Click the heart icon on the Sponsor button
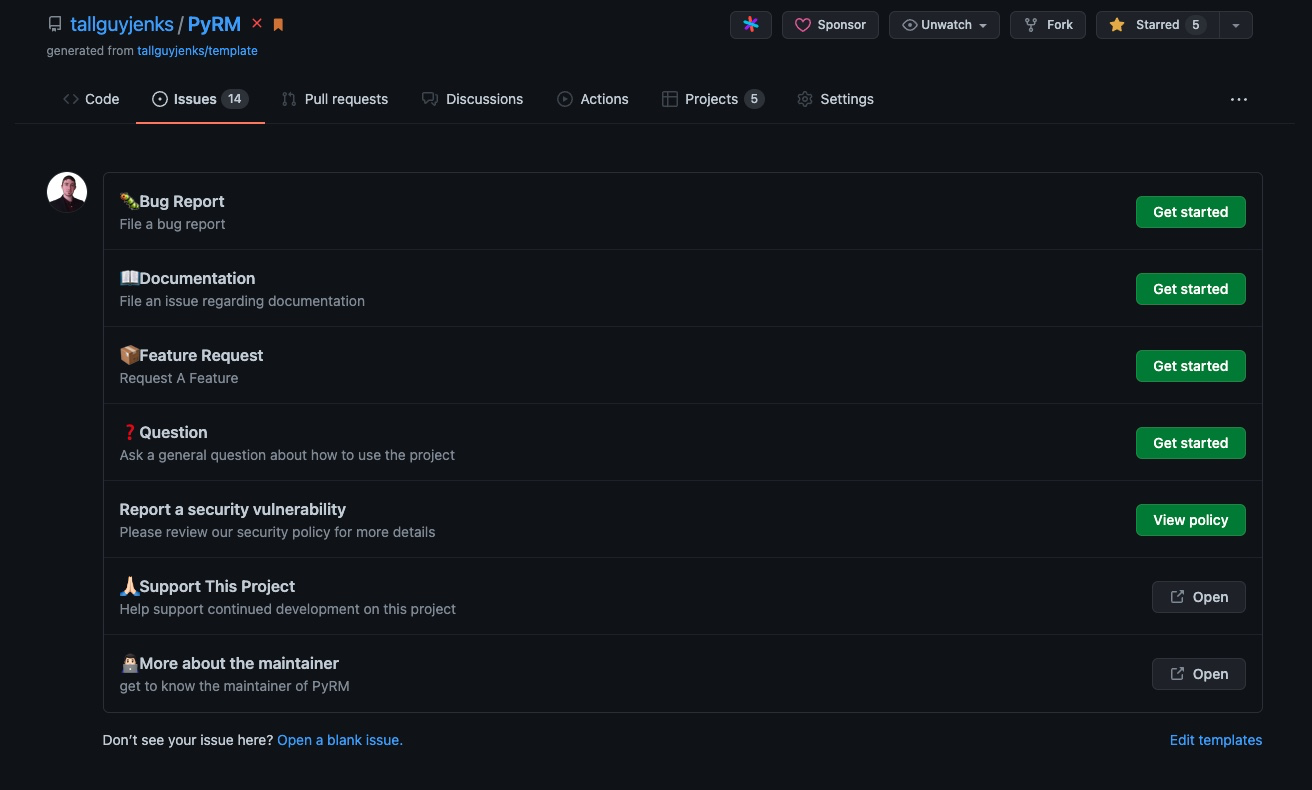Image resolution: width=1312 pixels, height=790 pixels. point(803,24)
